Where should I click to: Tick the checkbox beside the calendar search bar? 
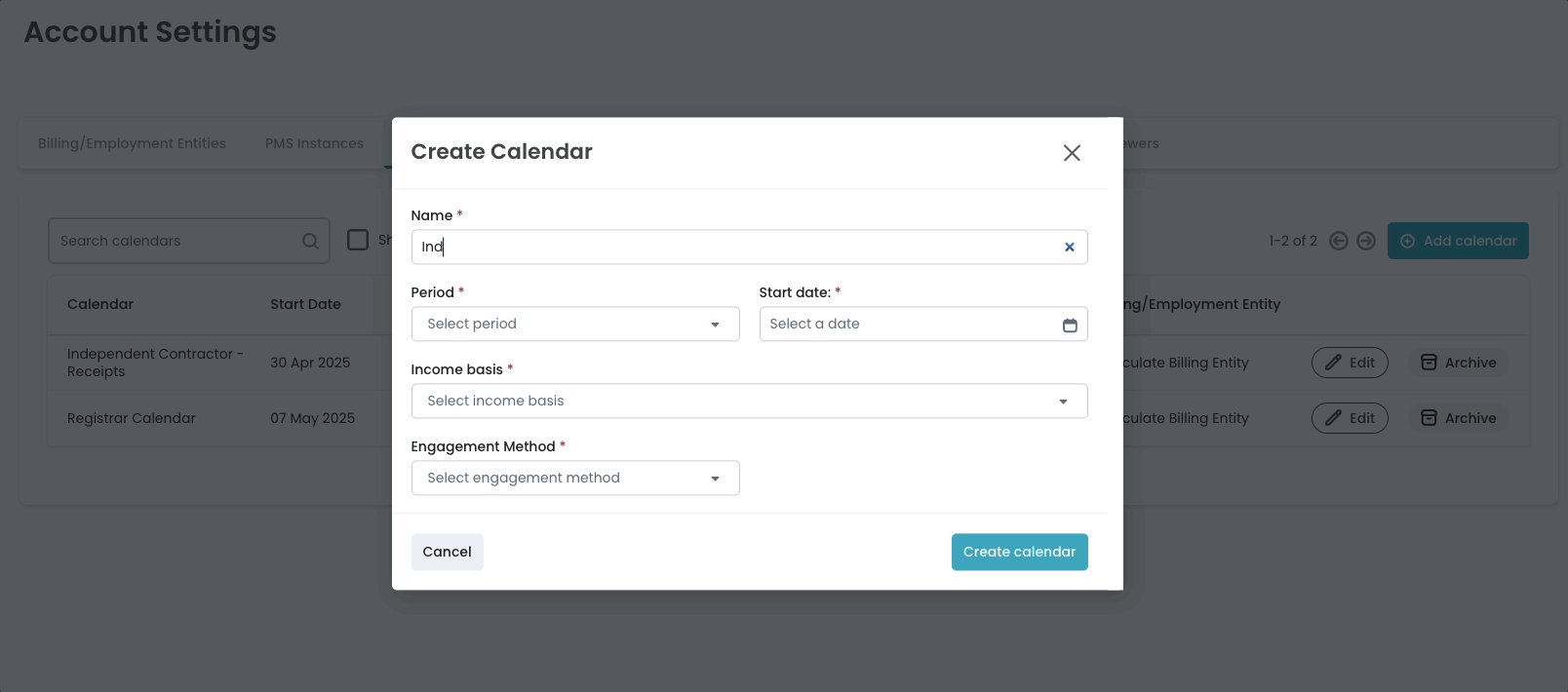[x=358, y=240]
